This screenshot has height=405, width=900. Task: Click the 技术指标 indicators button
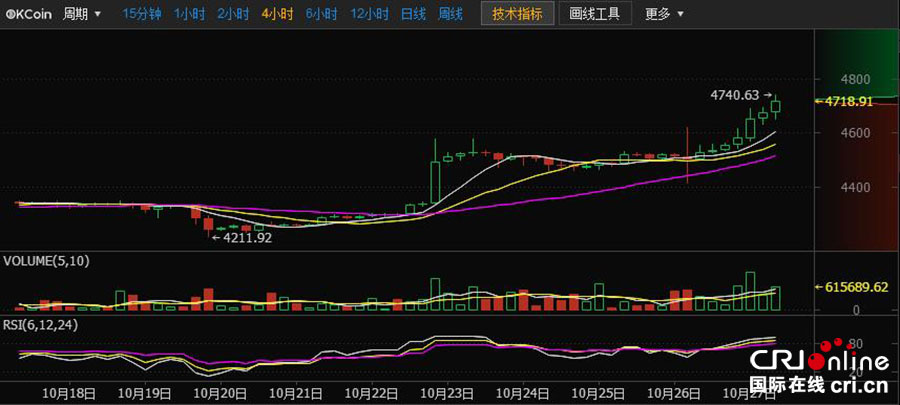coord(518,15)
